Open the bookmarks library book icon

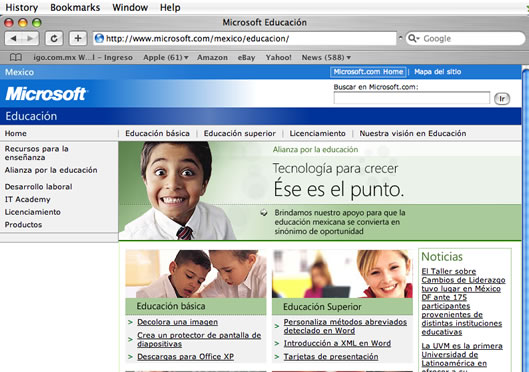click(16, 57)
